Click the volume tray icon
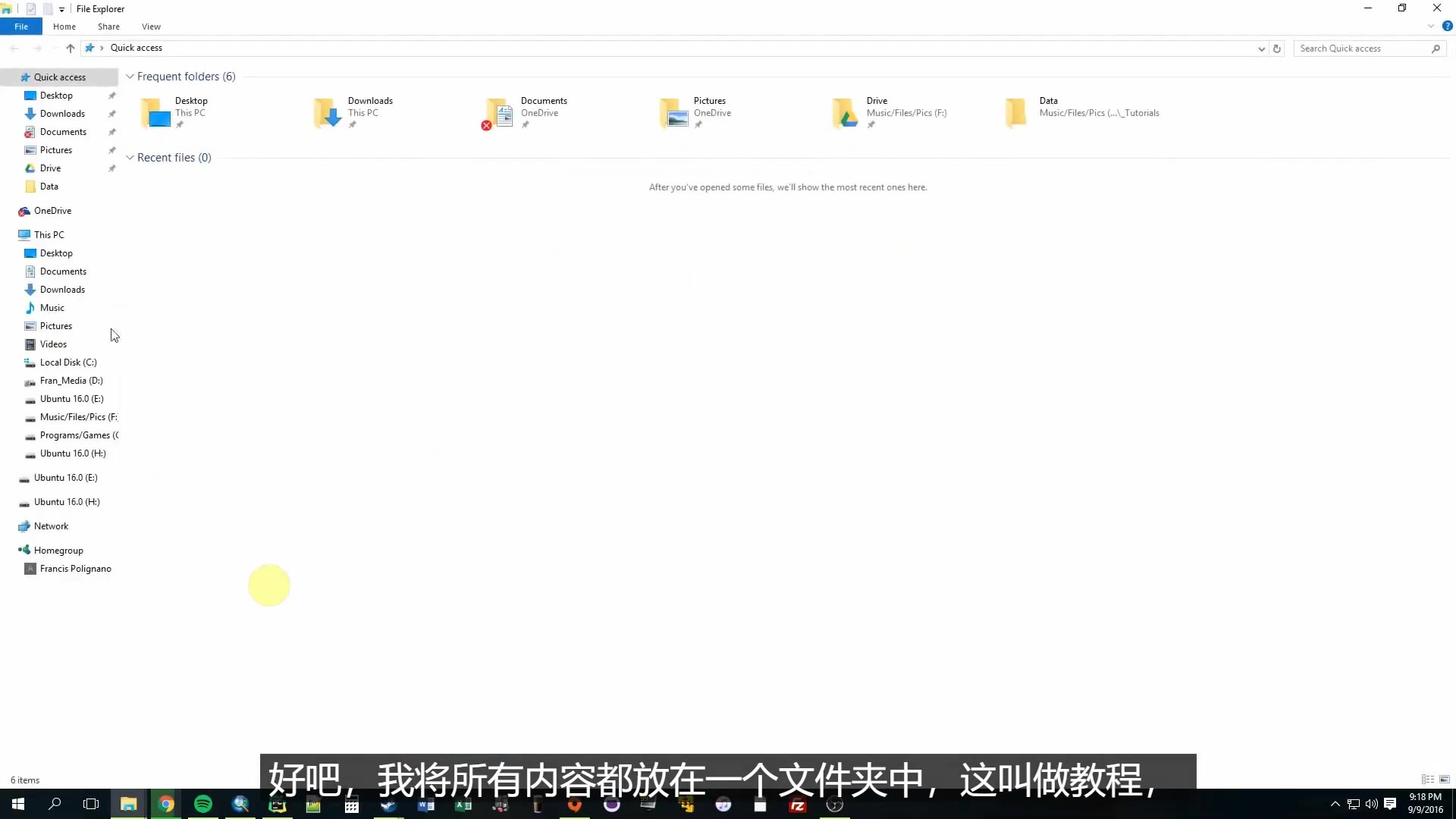 pyautogui.click(x=1371, y=804)
